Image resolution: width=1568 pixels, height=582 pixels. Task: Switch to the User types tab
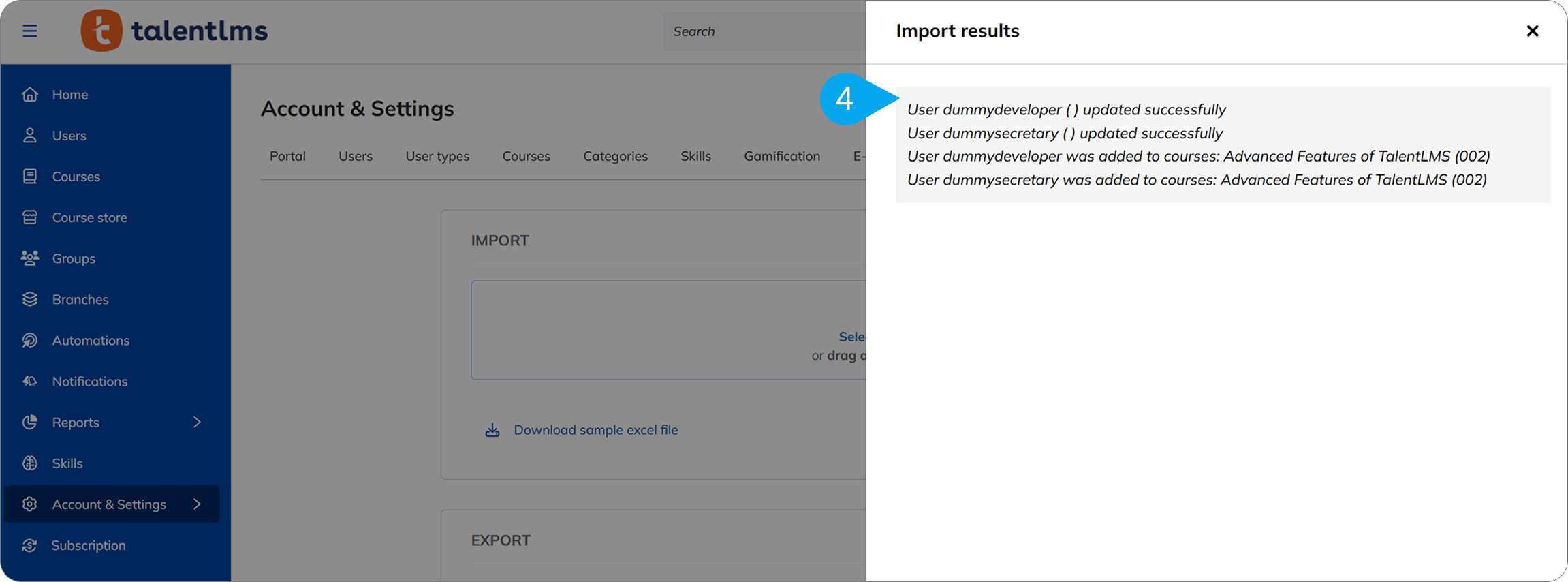437,156
